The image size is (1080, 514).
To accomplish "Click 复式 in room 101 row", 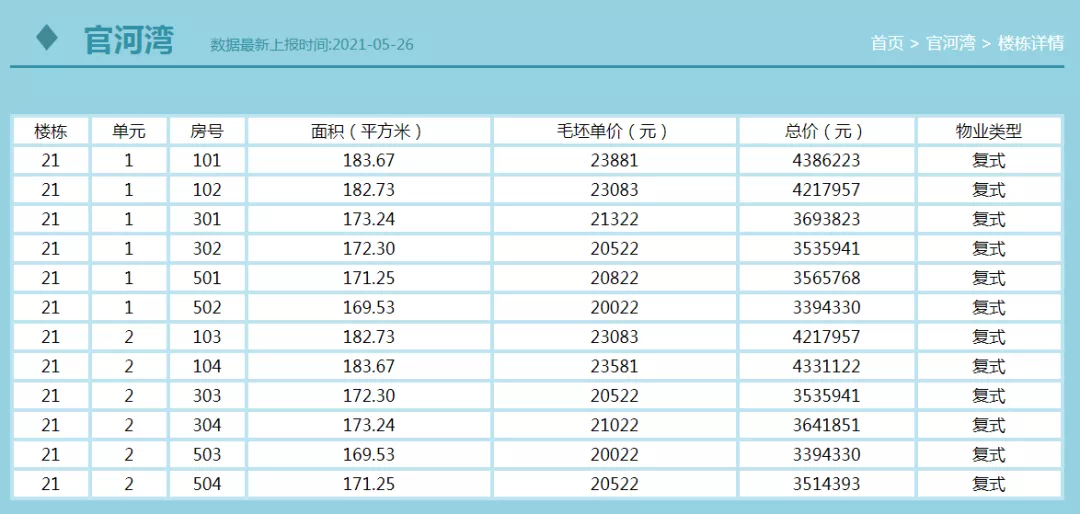I will click(989, 161).
